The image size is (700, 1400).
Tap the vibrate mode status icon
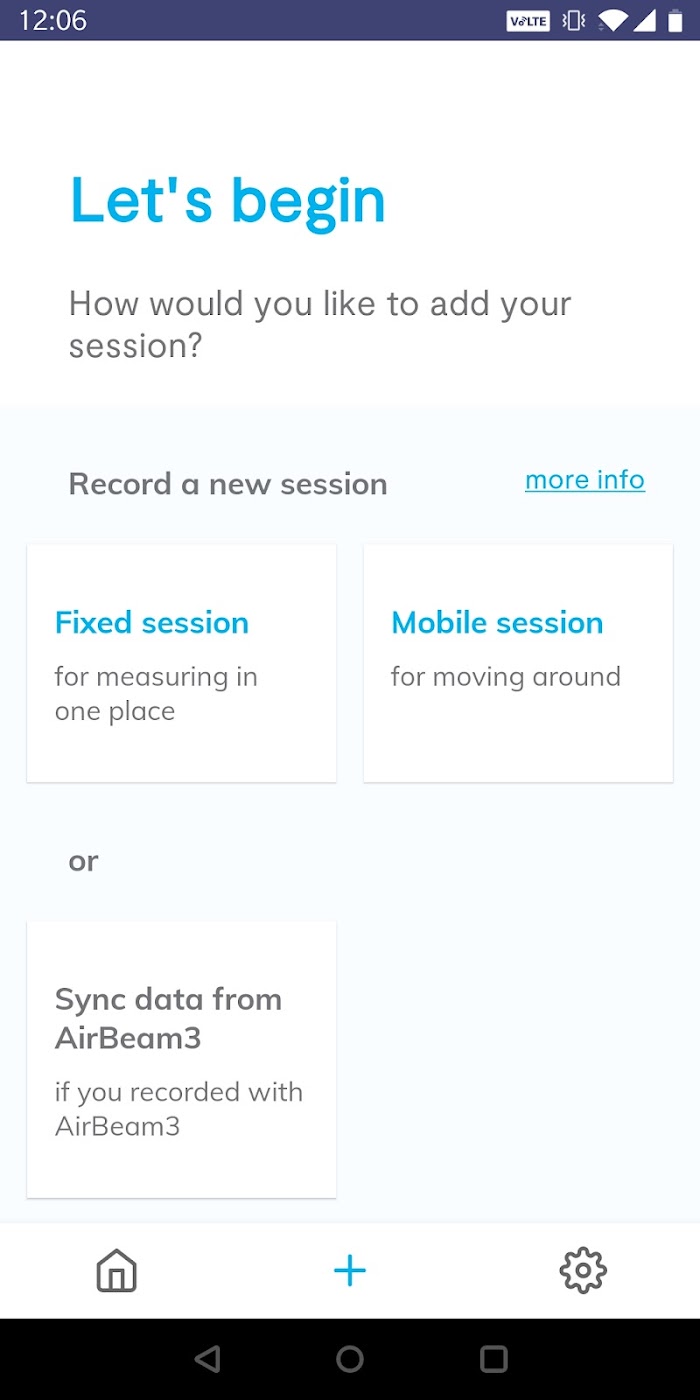point(574,20)
